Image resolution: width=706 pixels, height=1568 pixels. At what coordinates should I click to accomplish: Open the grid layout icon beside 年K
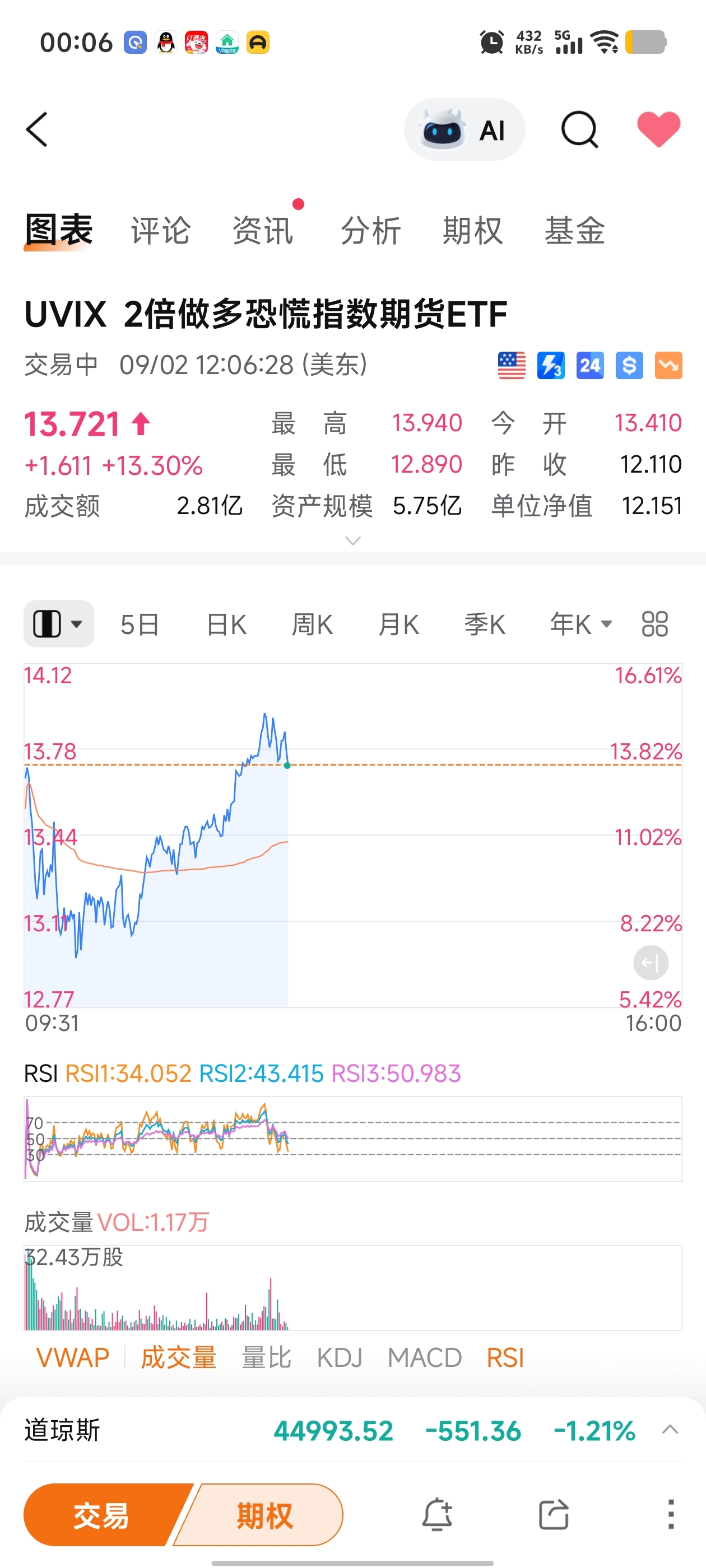tap(655, 624)
